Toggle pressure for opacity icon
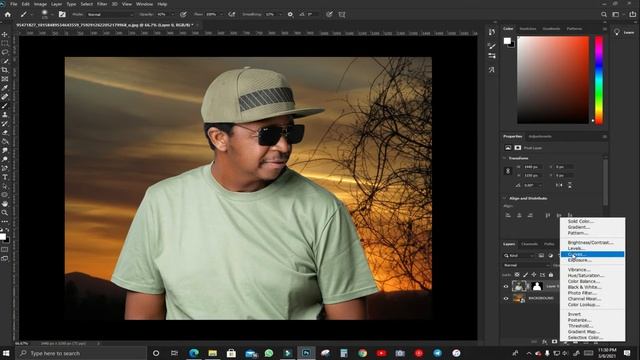 (x=183, y=14)
